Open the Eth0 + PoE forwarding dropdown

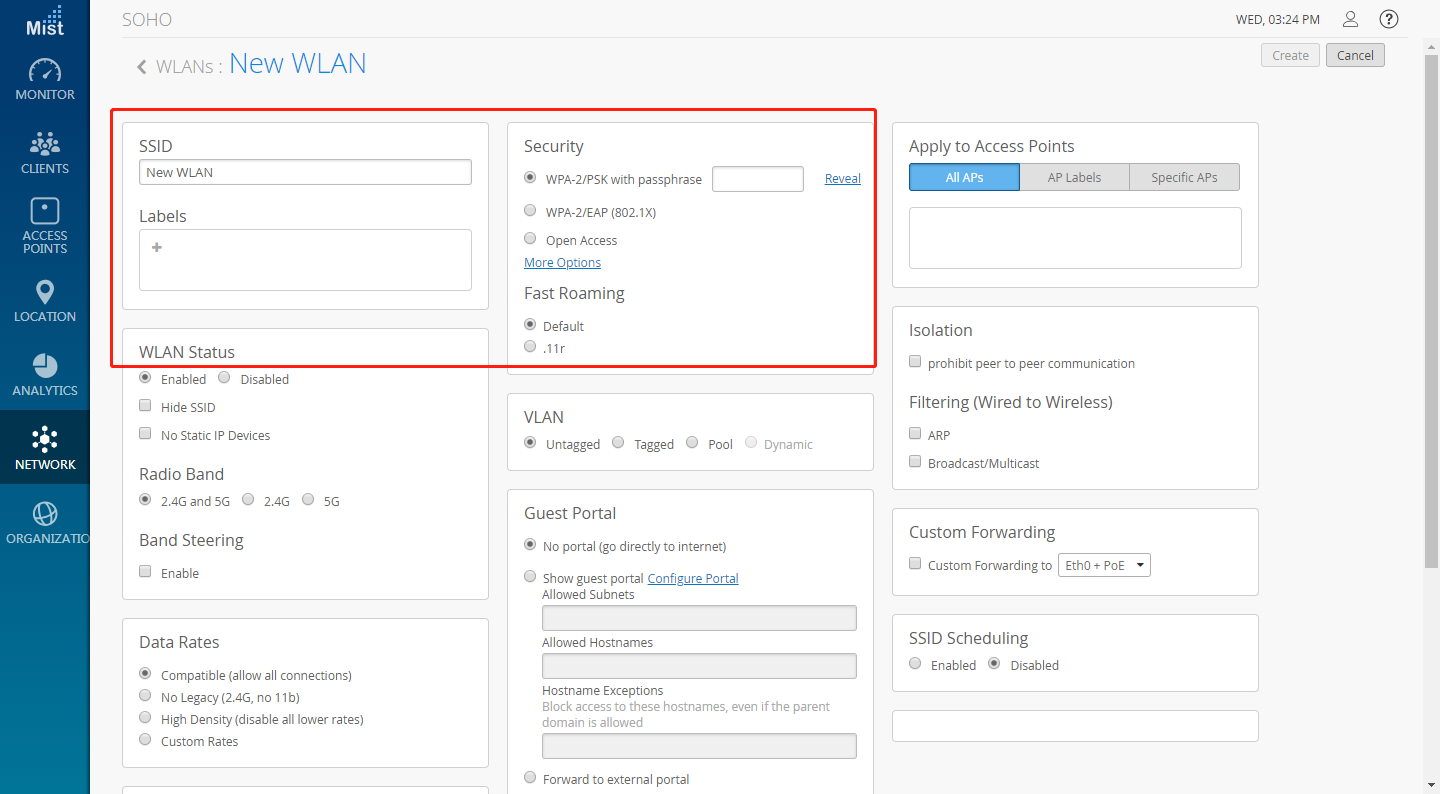coord(1104,565)
